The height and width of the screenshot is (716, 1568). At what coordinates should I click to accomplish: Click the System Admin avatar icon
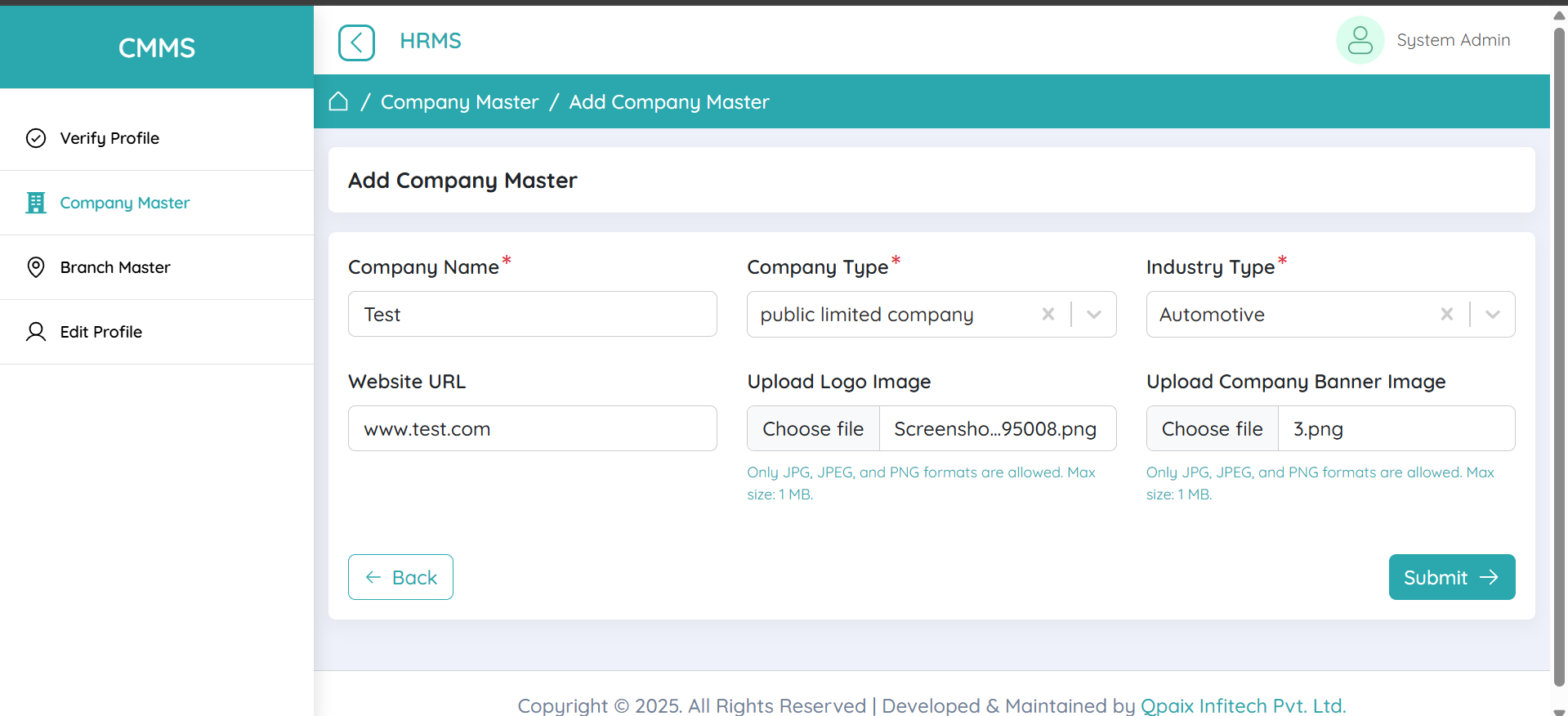pyautogui.click(x=1360, y=40)
